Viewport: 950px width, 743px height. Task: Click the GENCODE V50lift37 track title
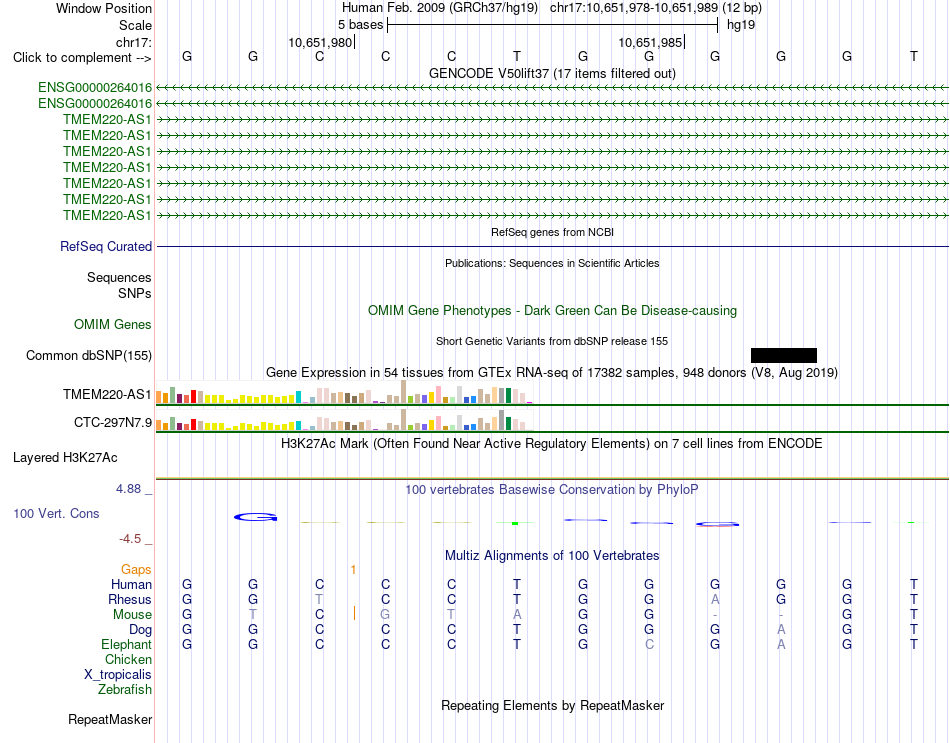point(552,73)
